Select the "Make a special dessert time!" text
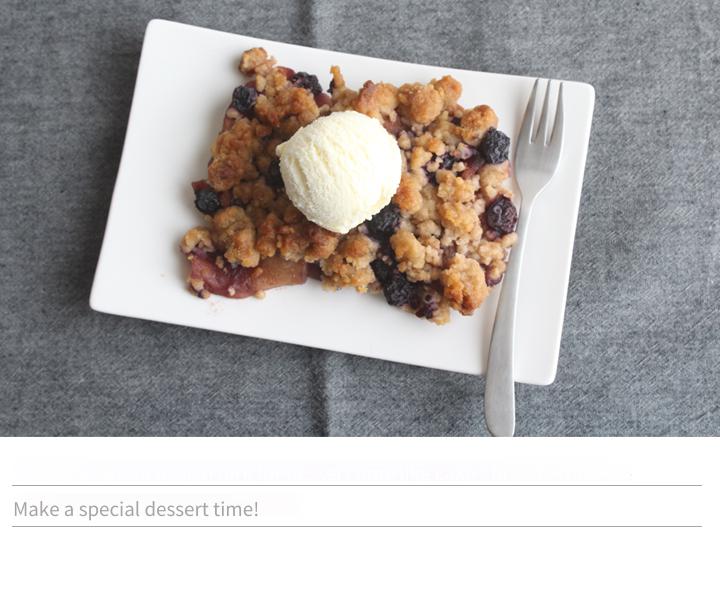Image resolution: width=720 pixels, height=606 pixels. point(136,509)
